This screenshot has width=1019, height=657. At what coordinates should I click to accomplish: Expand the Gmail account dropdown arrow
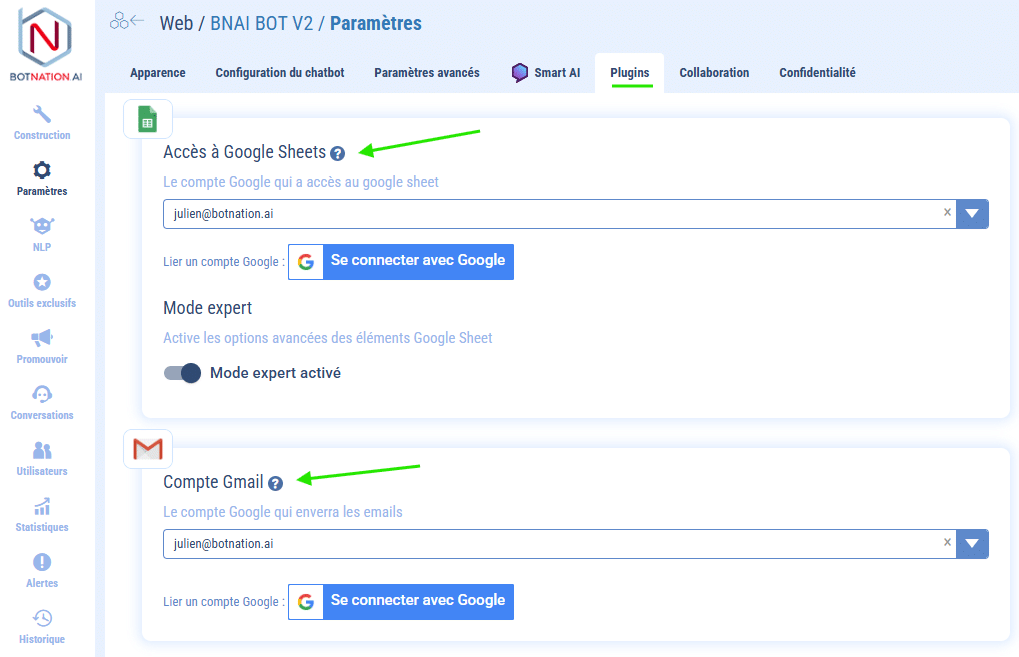tap(972, 544)
